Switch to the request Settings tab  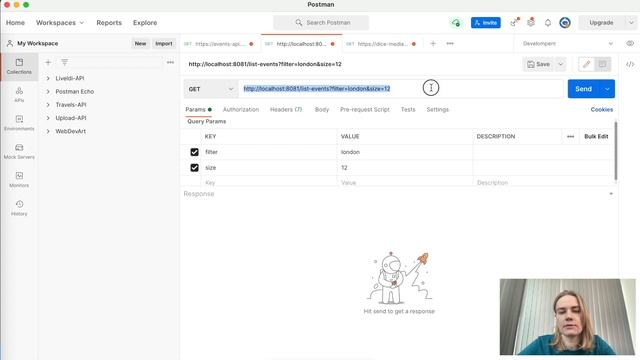pos(438,109)
